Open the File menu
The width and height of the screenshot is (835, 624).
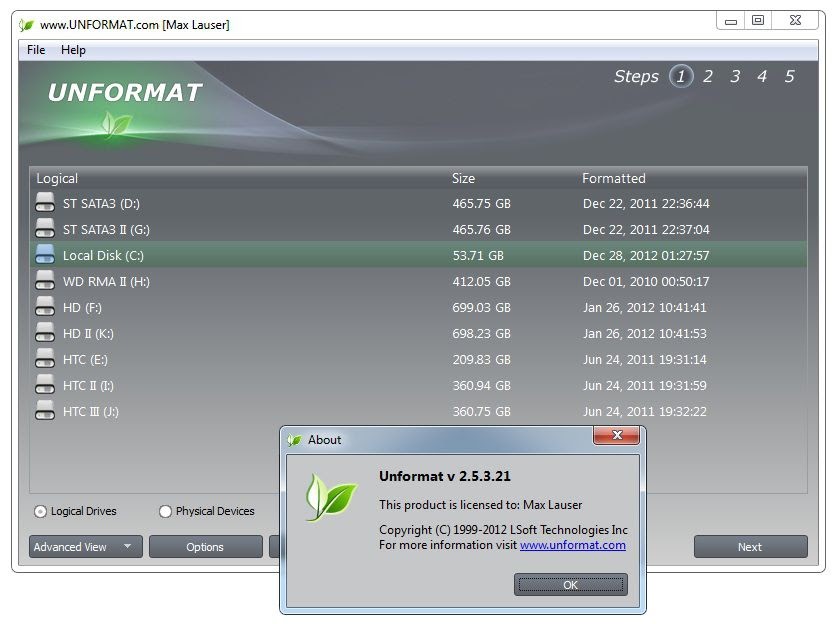[x=36, y=50]
